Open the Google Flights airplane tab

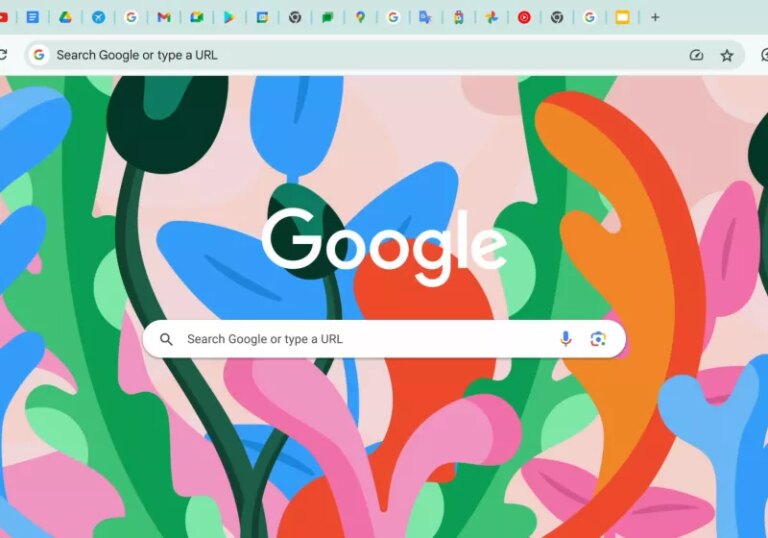(98, 18)
